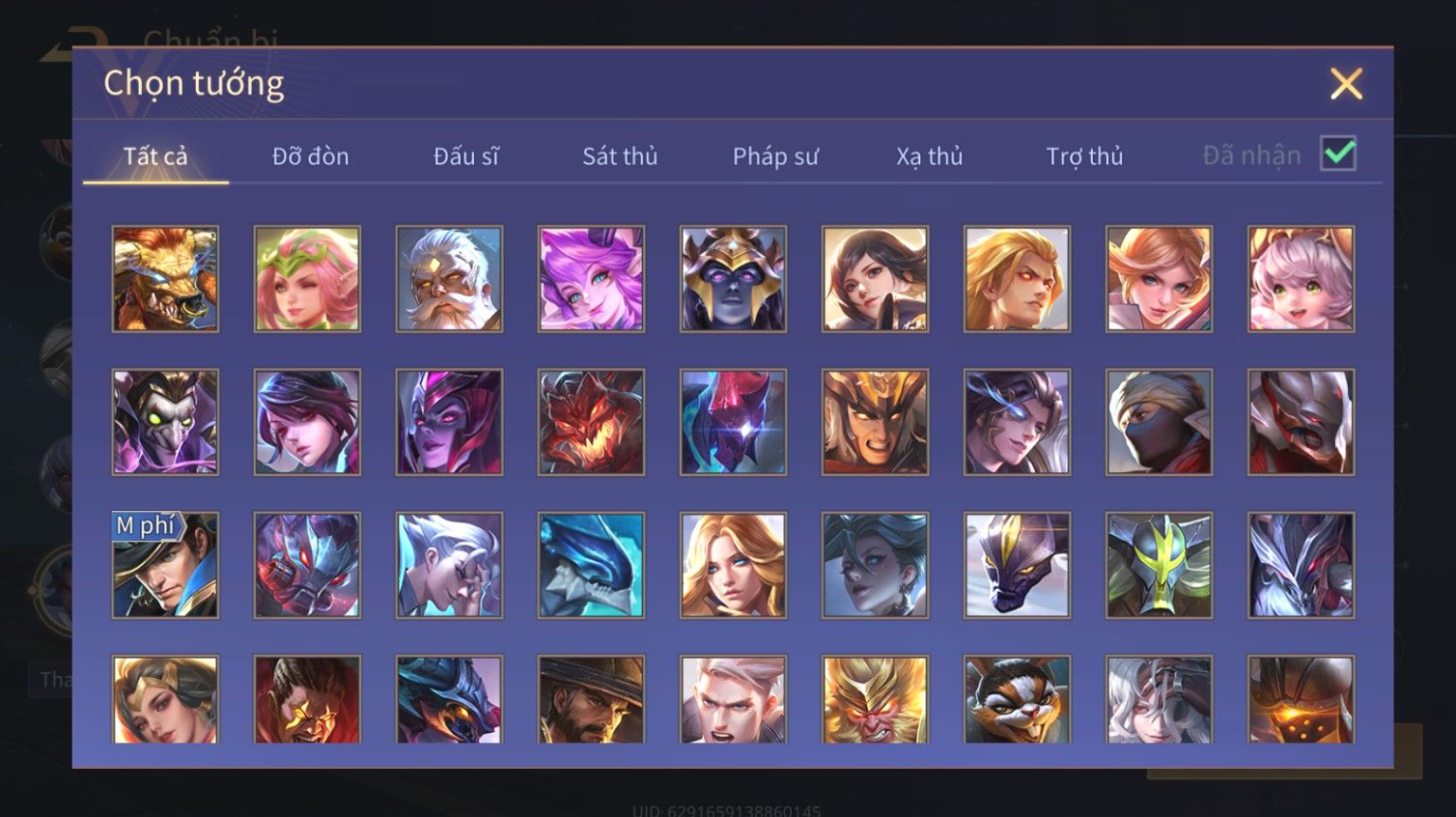Select the red demon face hero portrait
The width and height of the screenshot is (1456, 817).
(591, 422)
